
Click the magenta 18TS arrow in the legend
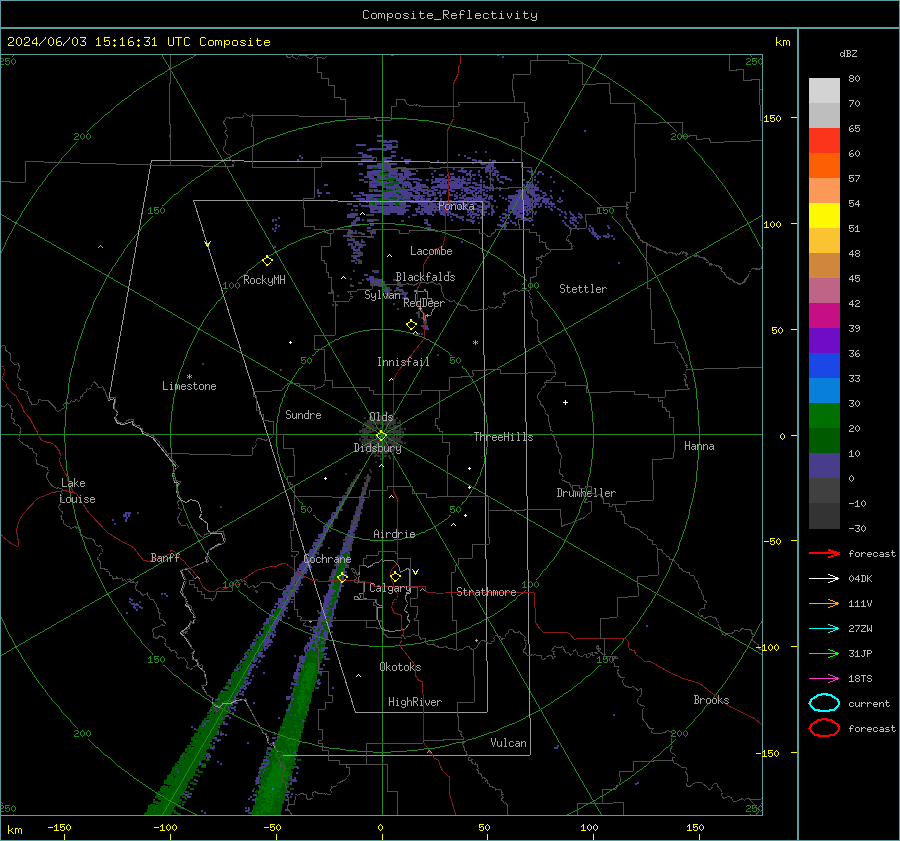[x=824, y=679]
